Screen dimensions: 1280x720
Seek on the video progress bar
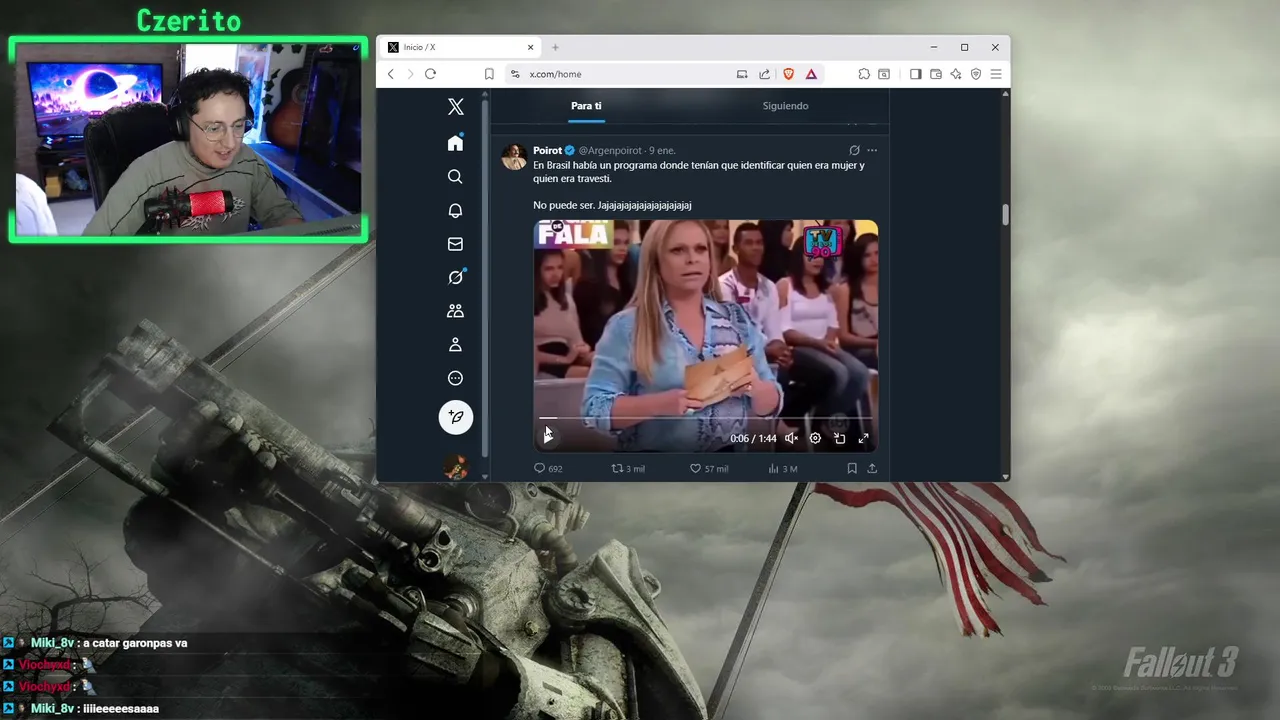705,418
